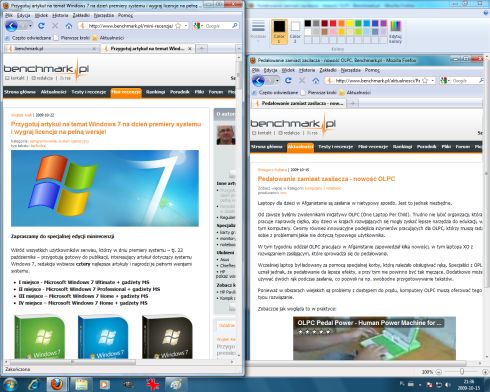
Task: Click Paint zoom slider handle
Action: [462, 372]
